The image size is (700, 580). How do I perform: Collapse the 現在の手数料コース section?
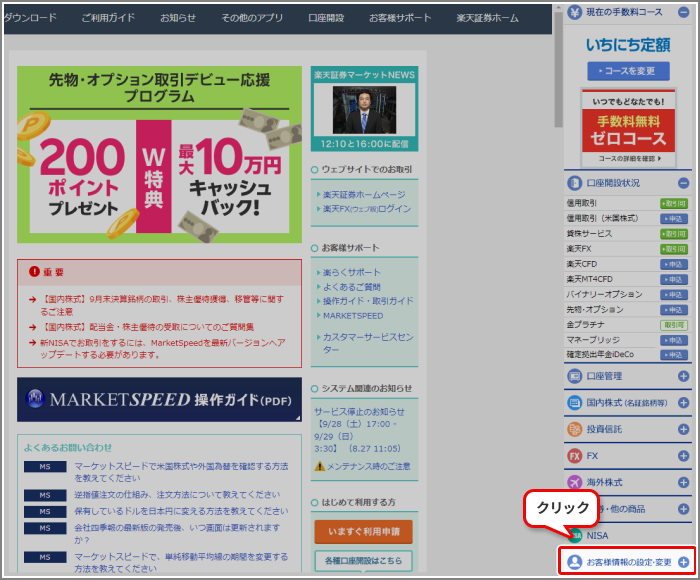tap(683, 12)
